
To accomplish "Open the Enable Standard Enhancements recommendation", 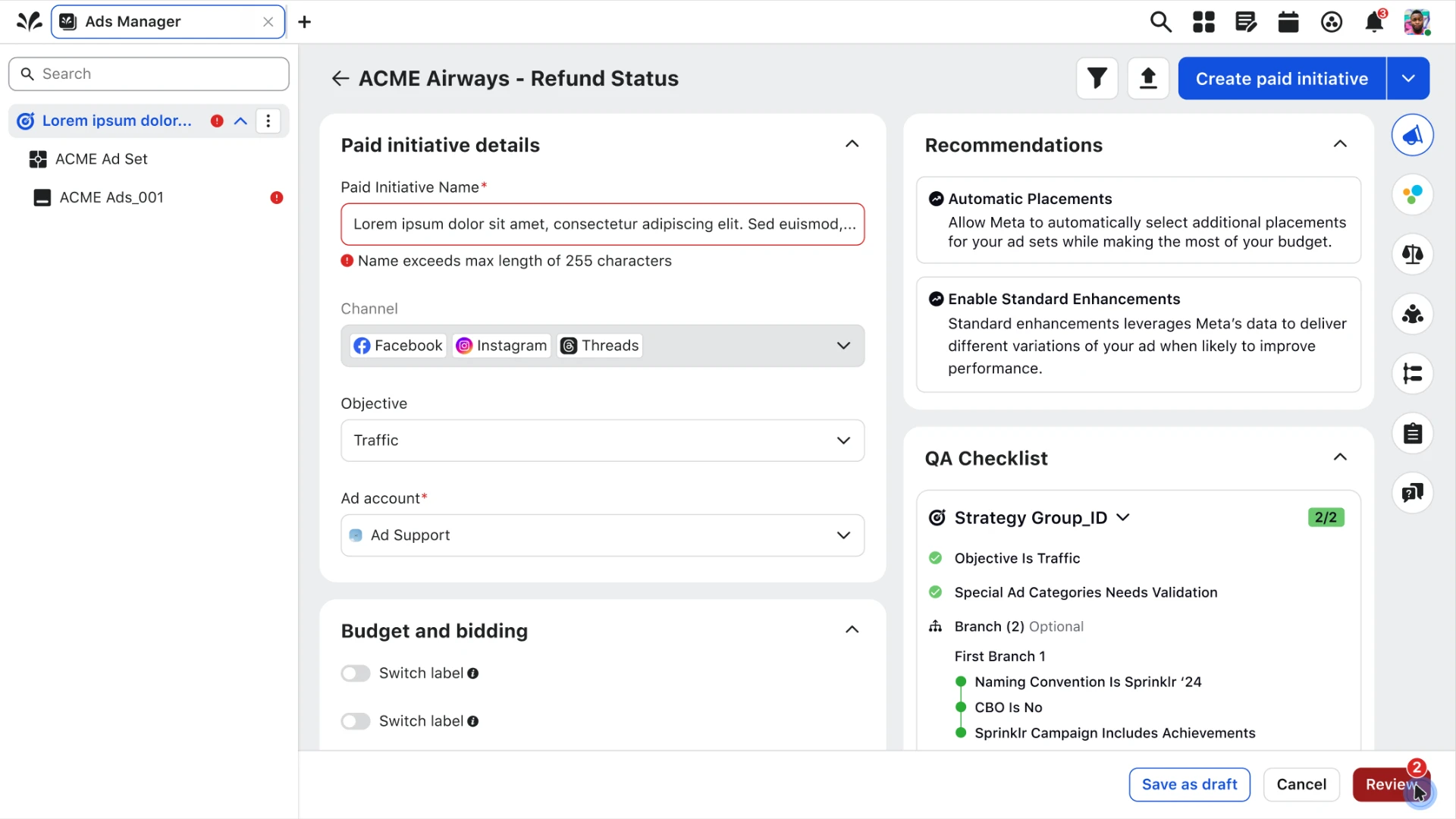I will (1138, 334).
